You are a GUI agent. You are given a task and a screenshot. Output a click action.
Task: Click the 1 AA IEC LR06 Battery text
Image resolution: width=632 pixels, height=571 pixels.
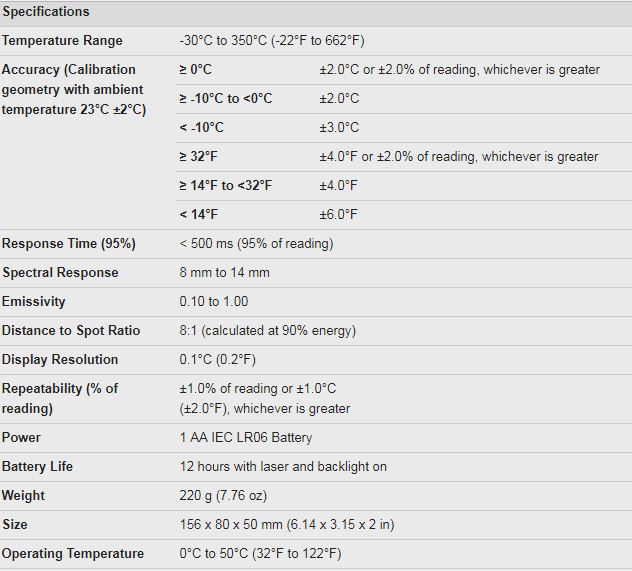coord(246,438)
